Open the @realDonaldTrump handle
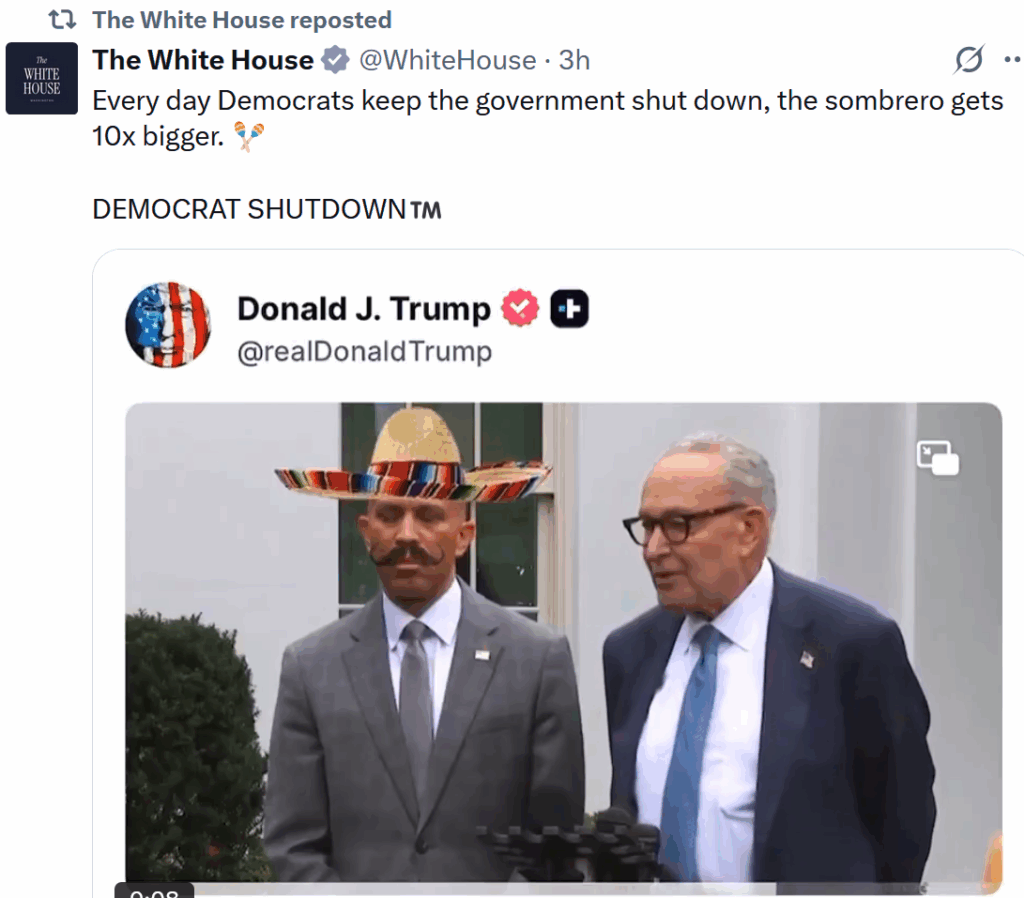The width and height of the screenshot is (1024, 898). (364, 352)
